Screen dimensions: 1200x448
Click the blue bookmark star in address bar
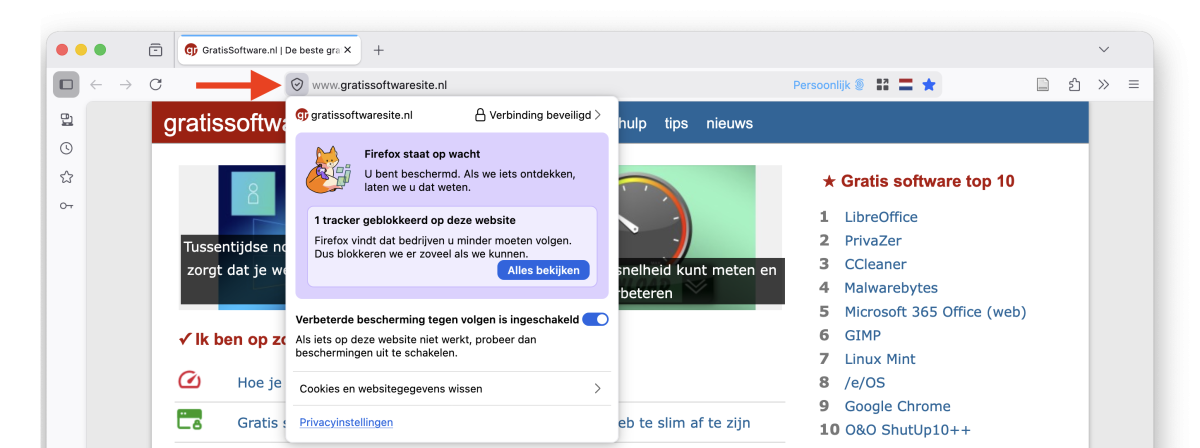point(929,85)
